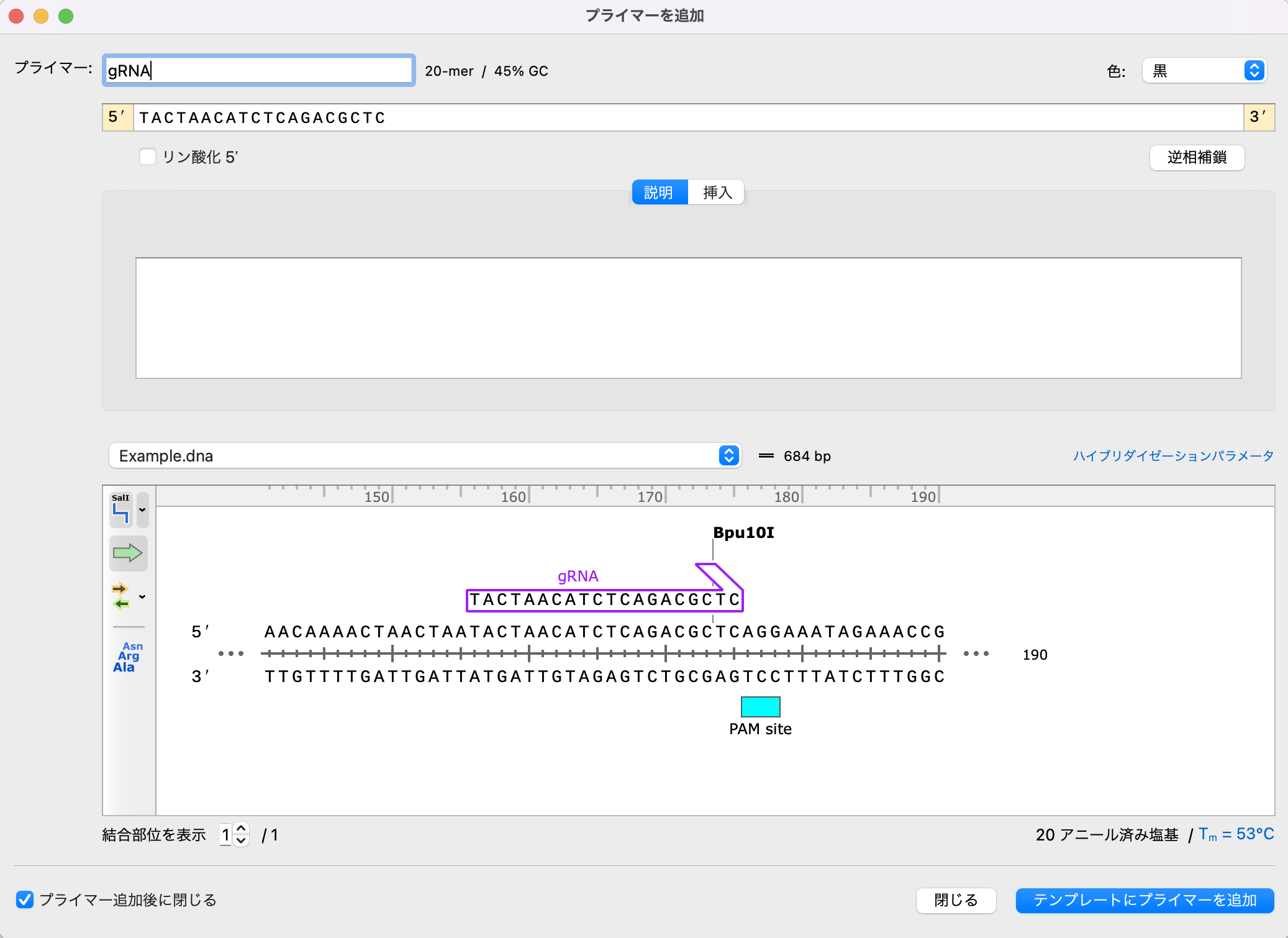Select the 説明 tab
Viewport: 1288px width, 938px height.
tap(660, 192)
